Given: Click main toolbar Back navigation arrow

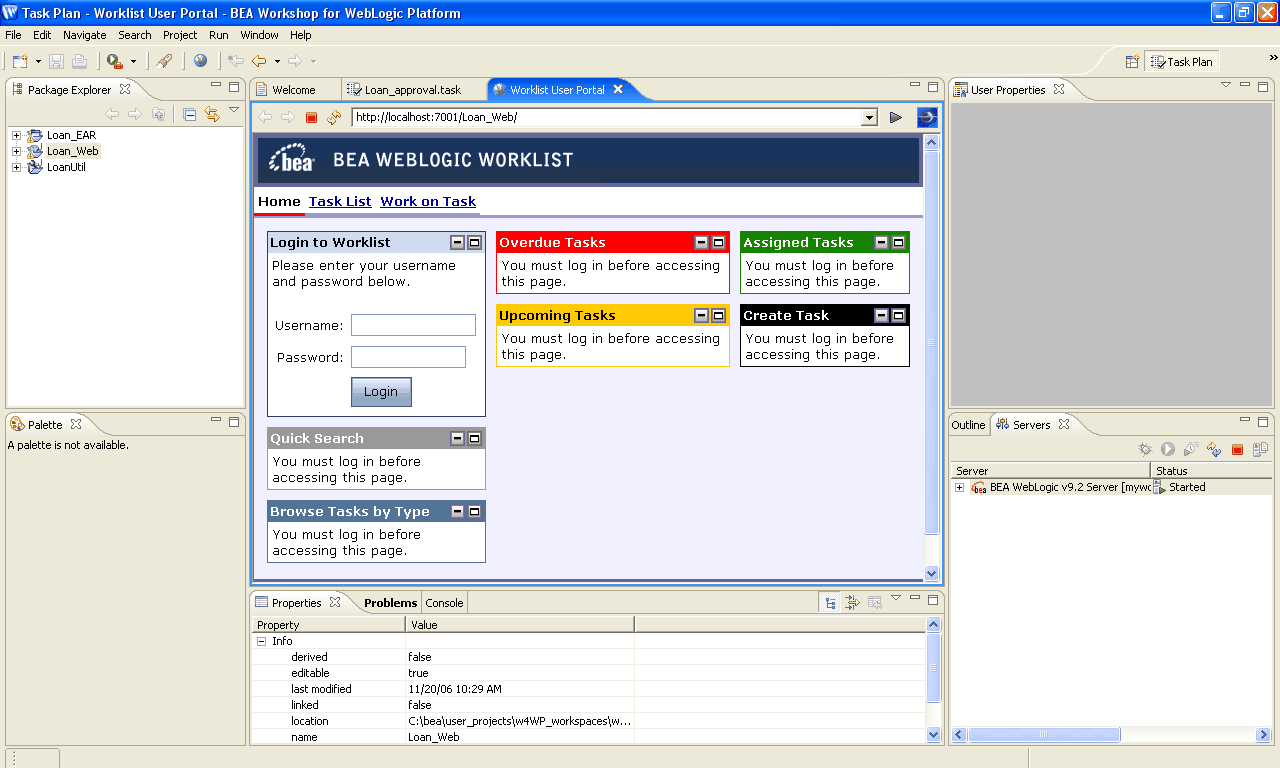Looking at the screenshot, I should pos(259,61).
